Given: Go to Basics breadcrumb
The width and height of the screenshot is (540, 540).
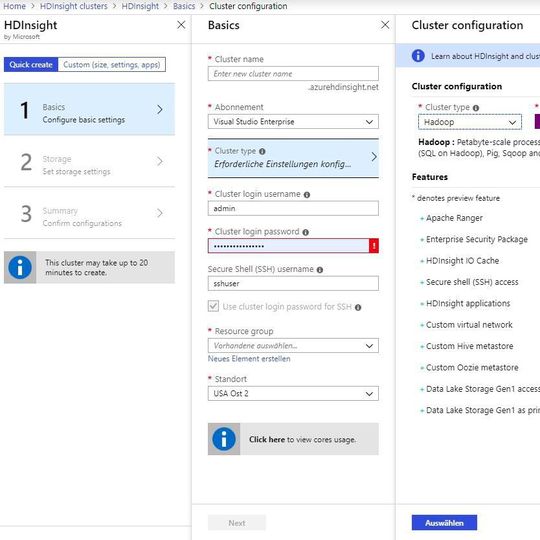Looking at the screenshot, I should 184,6.
